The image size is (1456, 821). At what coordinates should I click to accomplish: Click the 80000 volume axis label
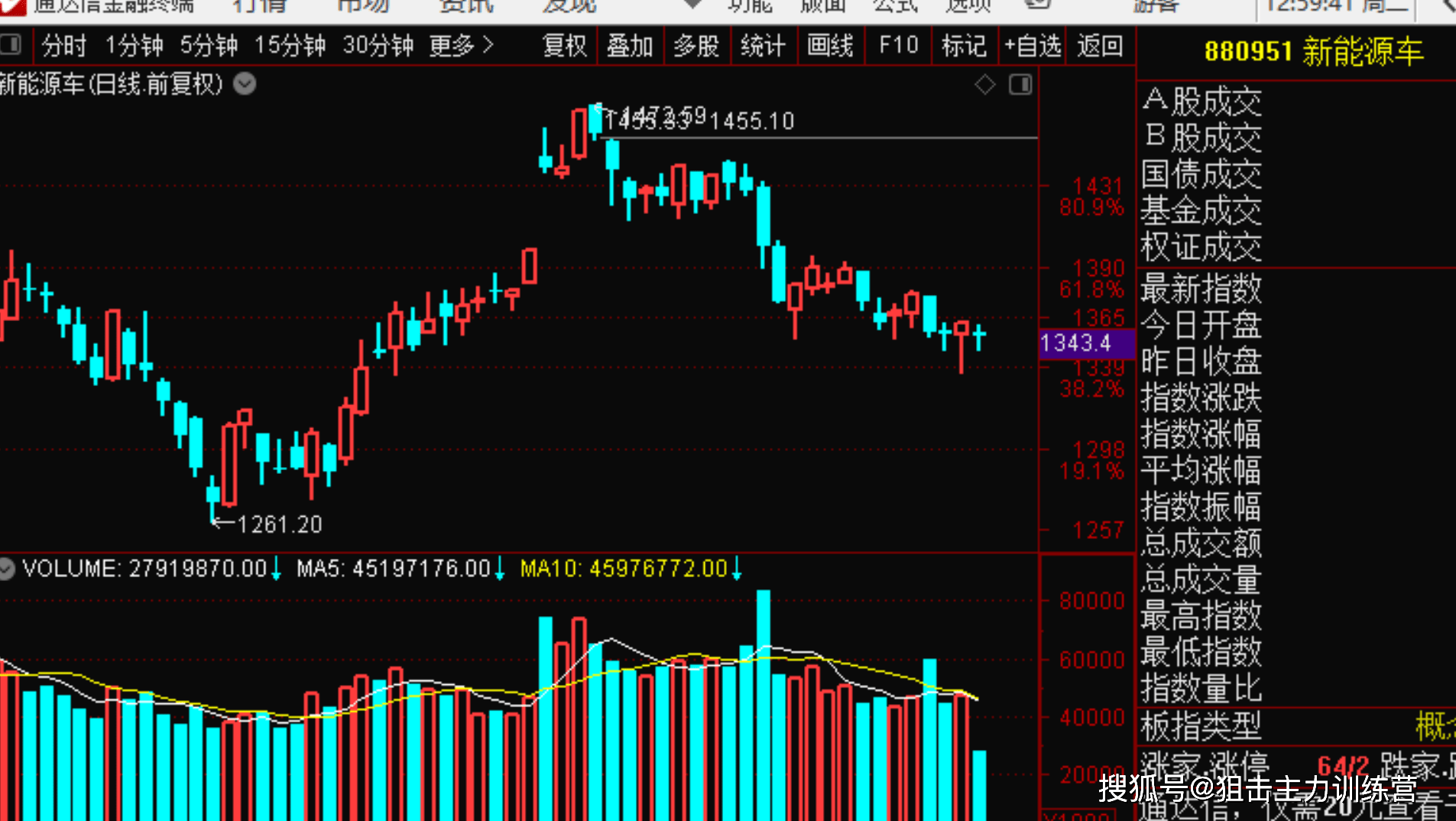(x=1092, y=602)
